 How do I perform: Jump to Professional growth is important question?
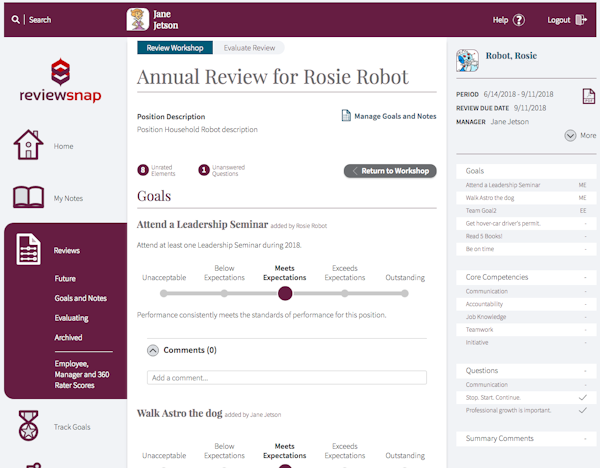click(526, 410)
